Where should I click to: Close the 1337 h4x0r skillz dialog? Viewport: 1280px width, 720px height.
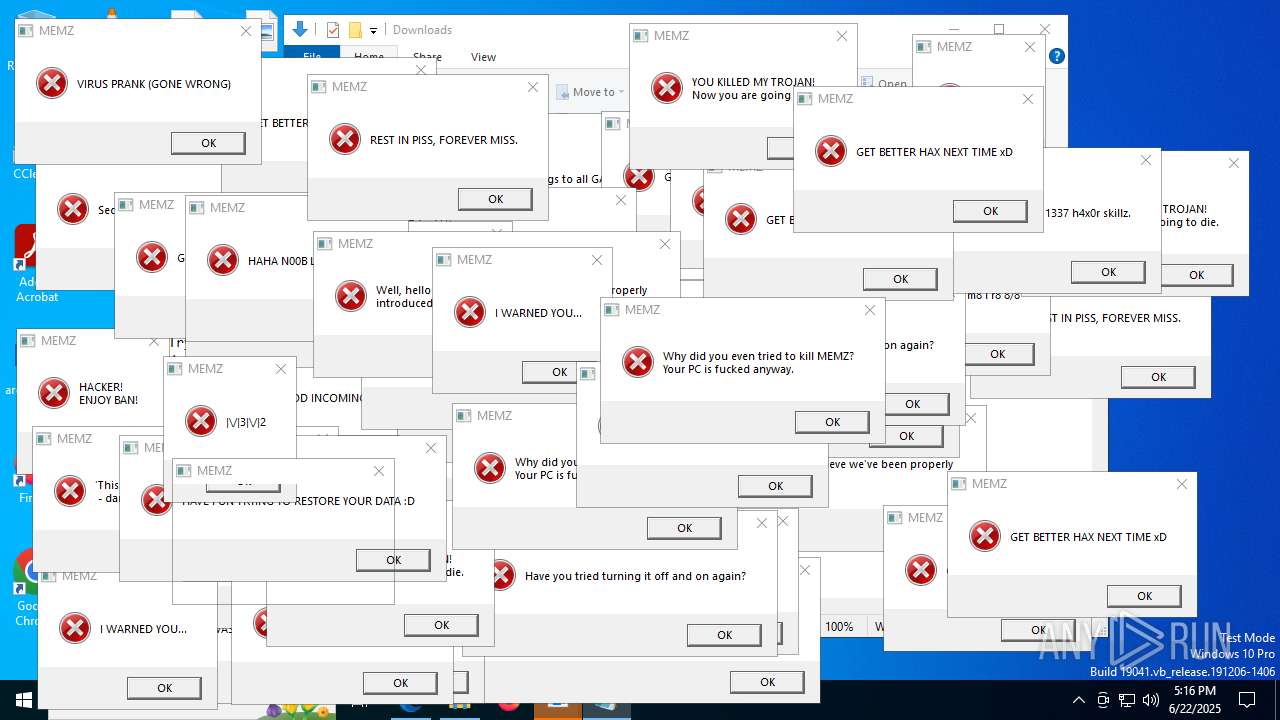coord(1146,160)
